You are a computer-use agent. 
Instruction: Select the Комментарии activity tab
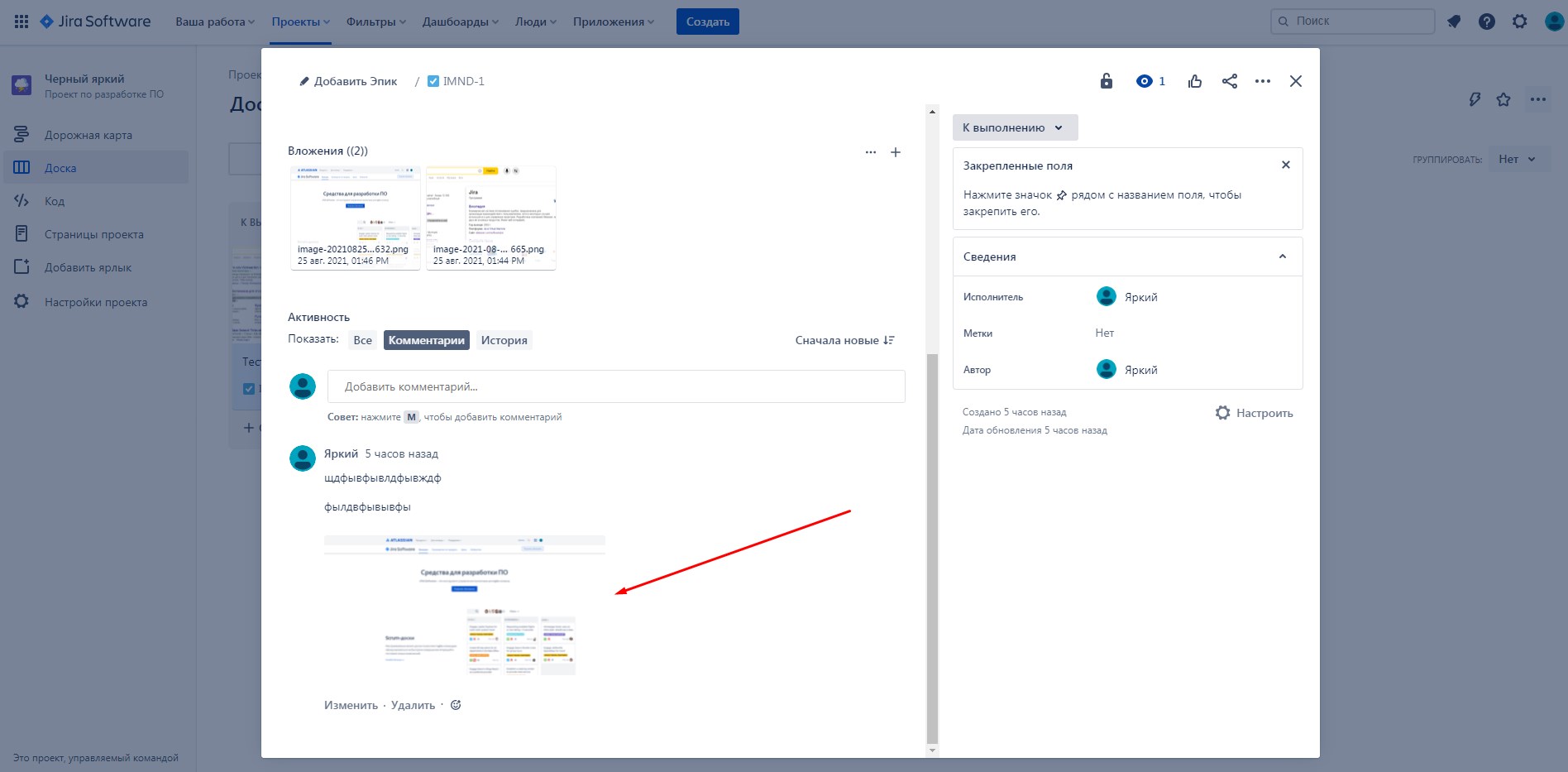click(x=427, y=340)
